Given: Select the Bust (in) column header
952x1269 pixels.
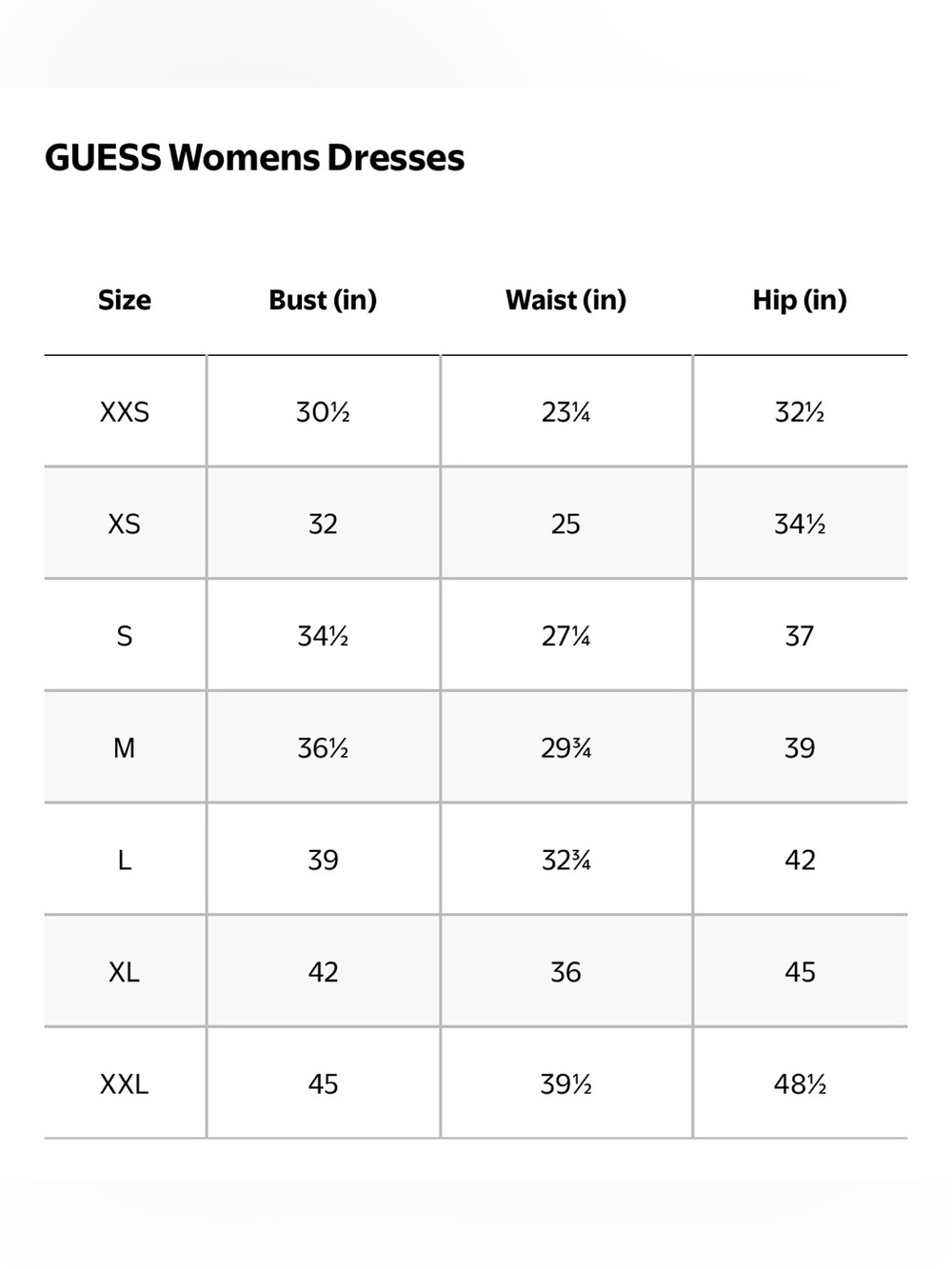Looking at the screenshot, I should pos(323,300).
